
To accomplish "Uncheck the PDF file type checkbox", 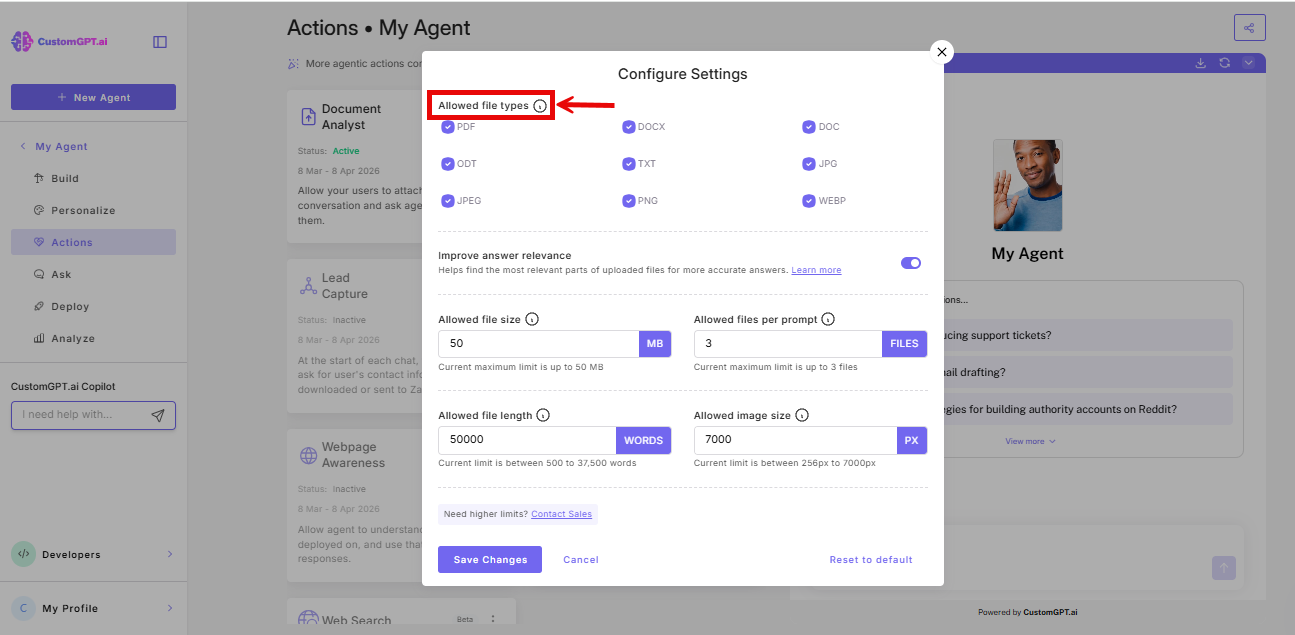I will pyautogui.click(x=448, y=126).
